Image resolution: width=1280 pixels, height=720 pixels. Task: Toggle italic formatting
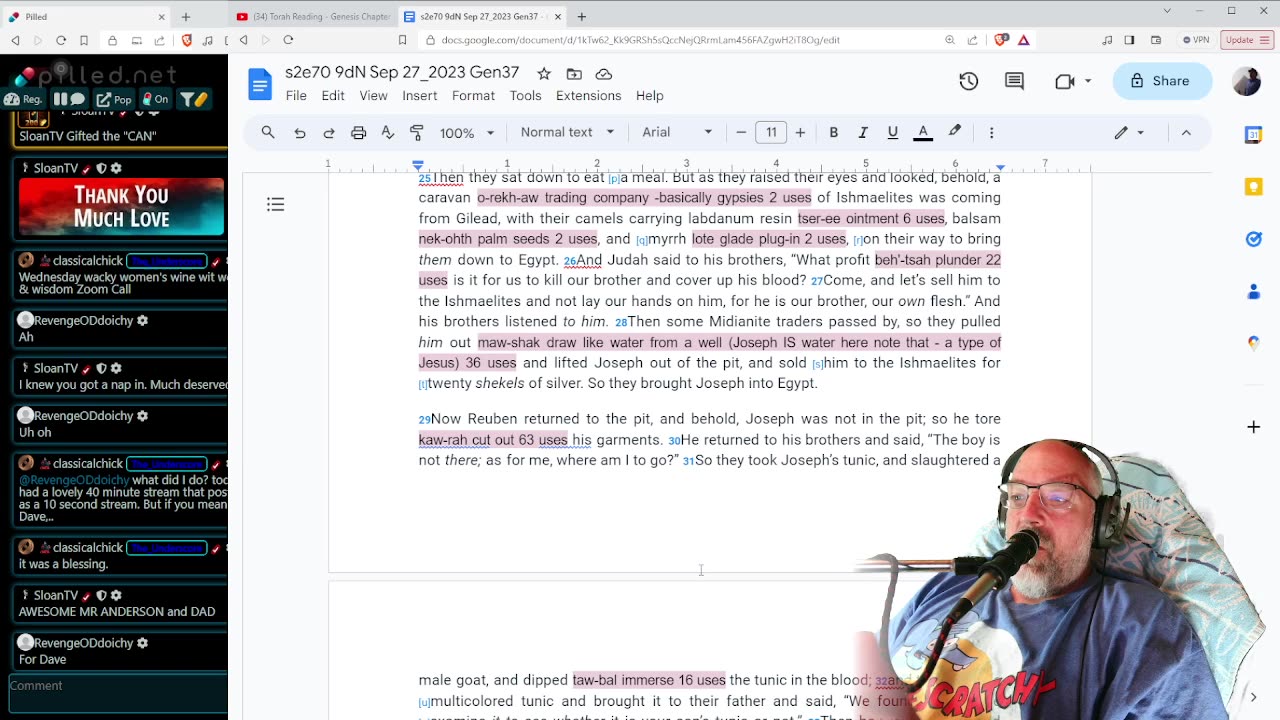863,132
